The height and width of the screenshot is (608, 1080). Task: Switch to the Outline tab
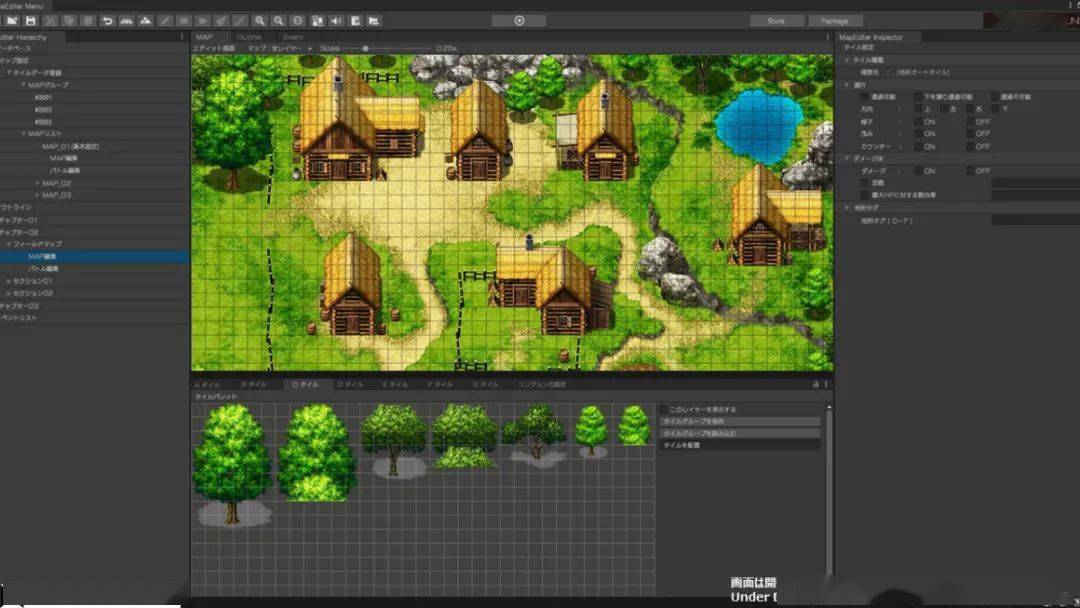coord(249,37)
